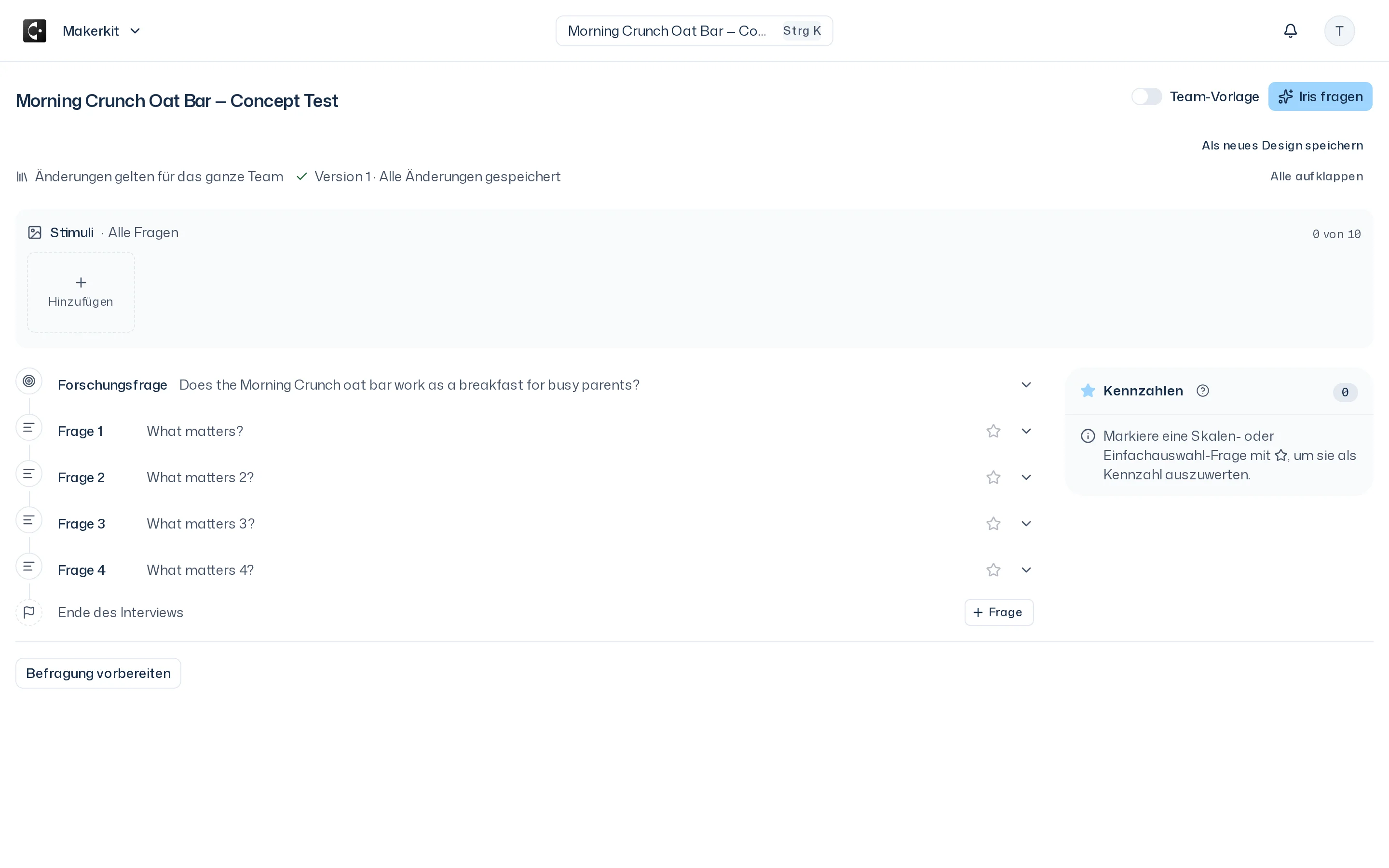Expand the Forschungsfrage row

coord(1026,385)
